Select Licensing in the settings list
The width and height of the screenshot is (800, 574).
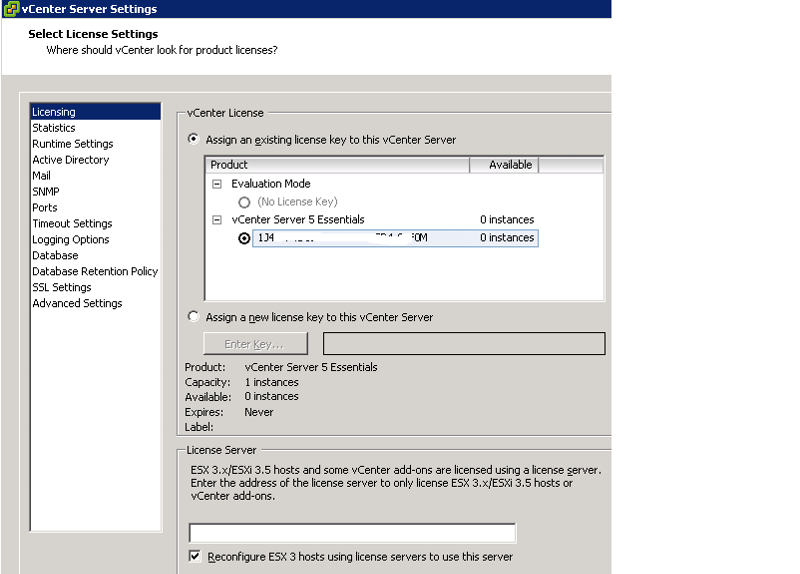click(95, 112)
